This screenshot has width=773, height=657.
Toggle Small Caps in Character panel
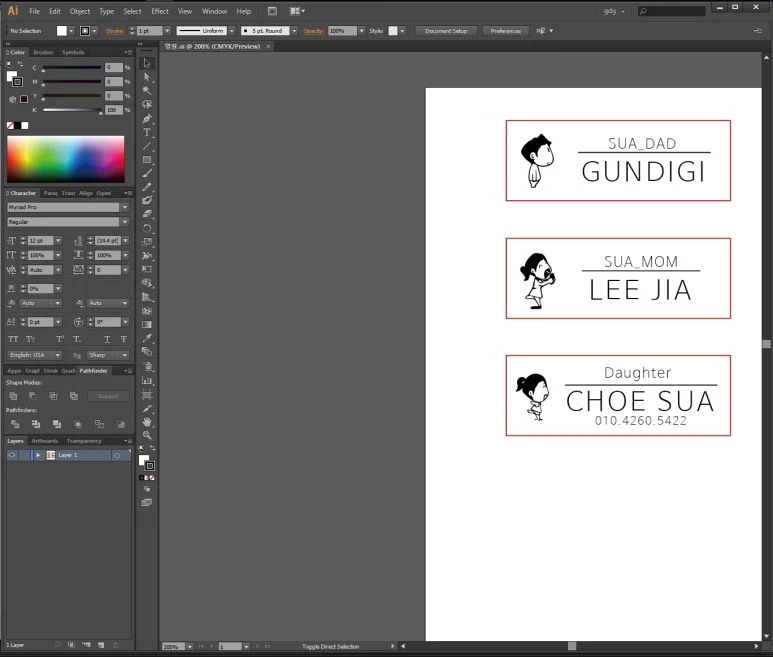coord(31,339)
